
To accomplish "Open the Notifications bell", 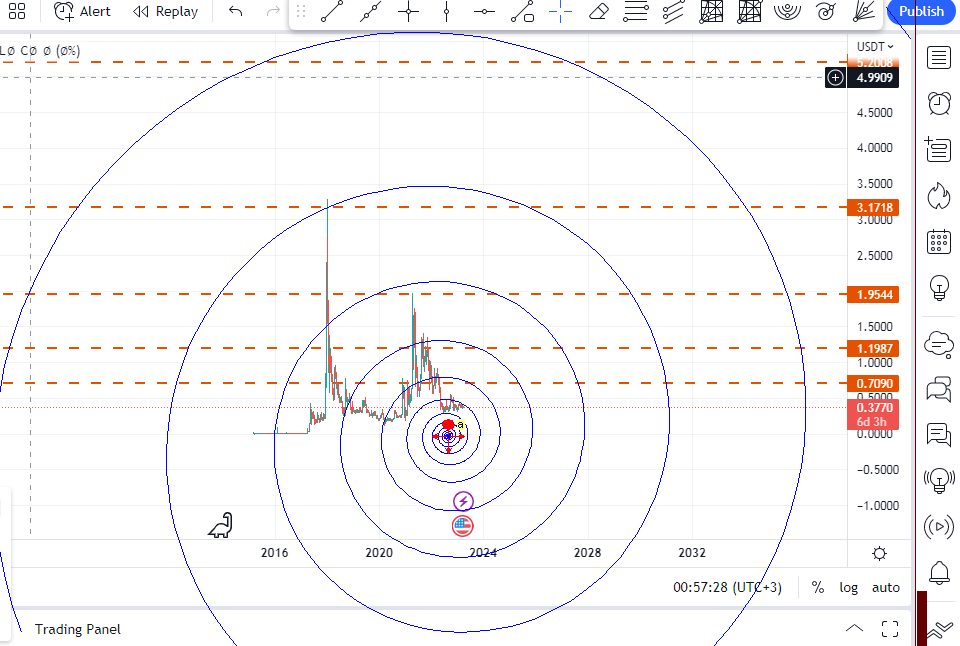I will 939,573.
